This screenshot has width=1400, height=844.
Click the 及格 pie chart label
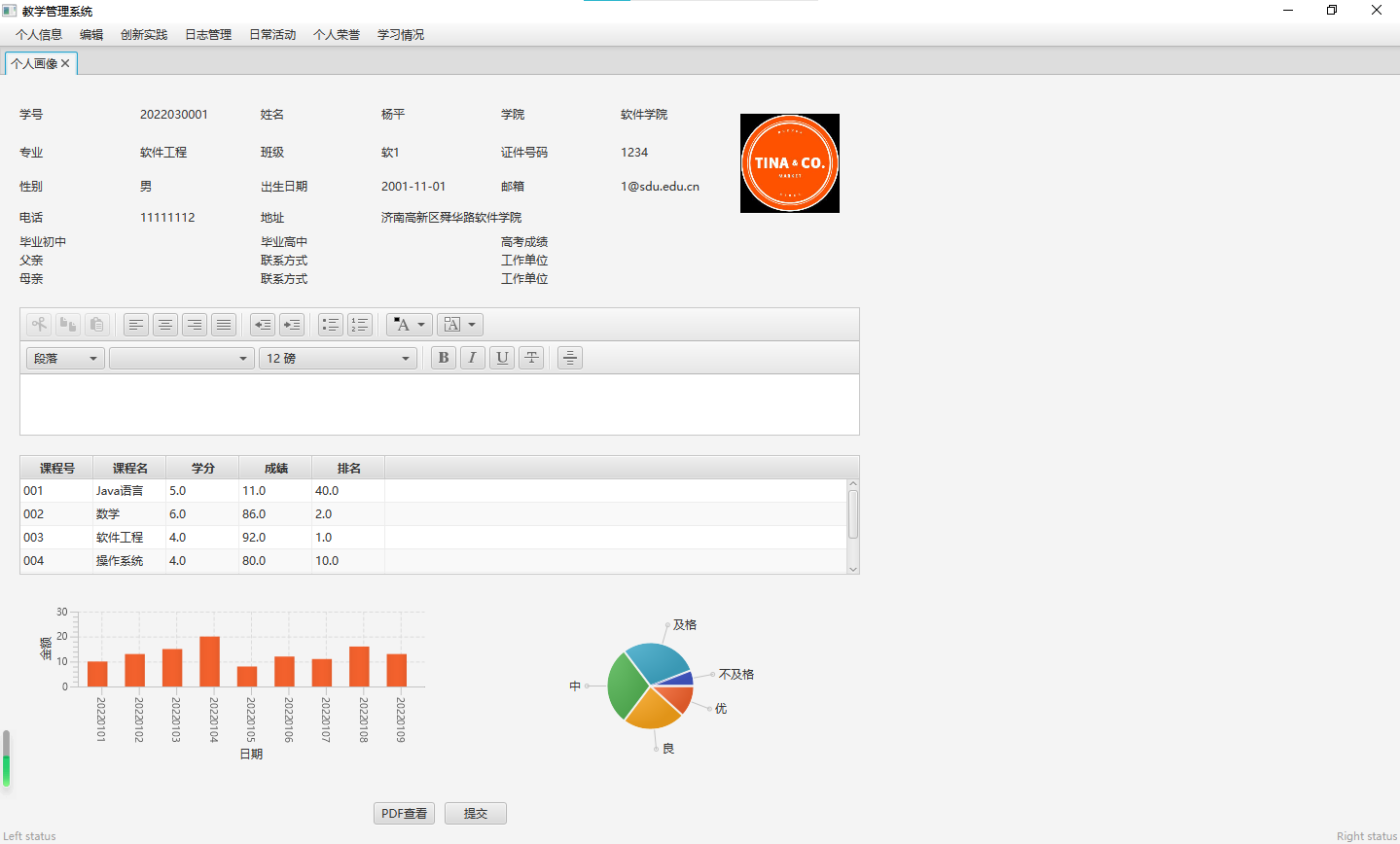click(685, 625)
